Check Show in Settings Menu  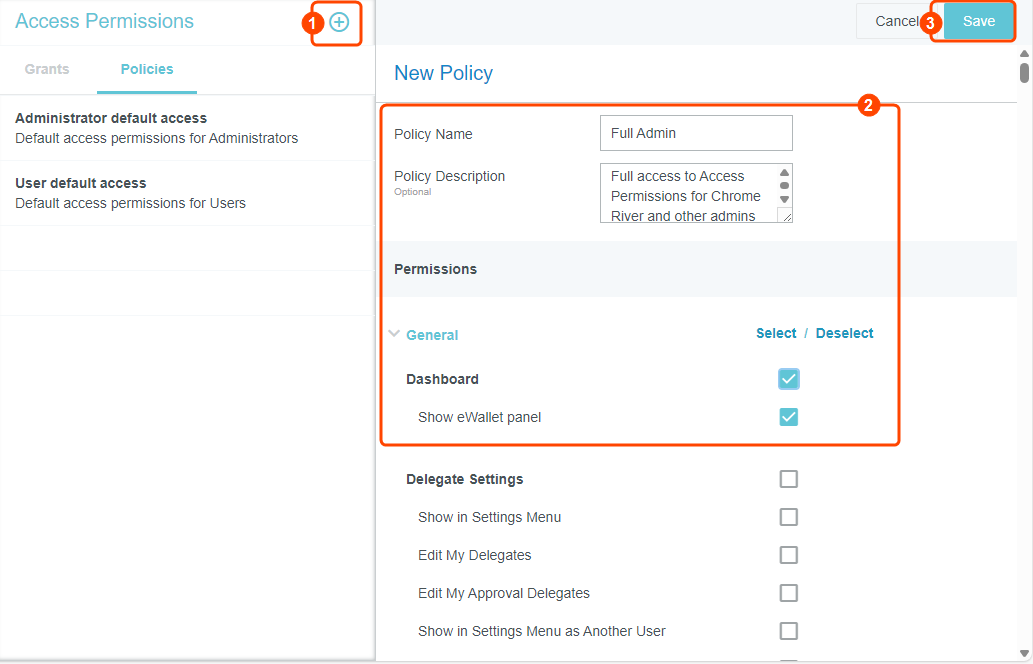coord(788,517)
